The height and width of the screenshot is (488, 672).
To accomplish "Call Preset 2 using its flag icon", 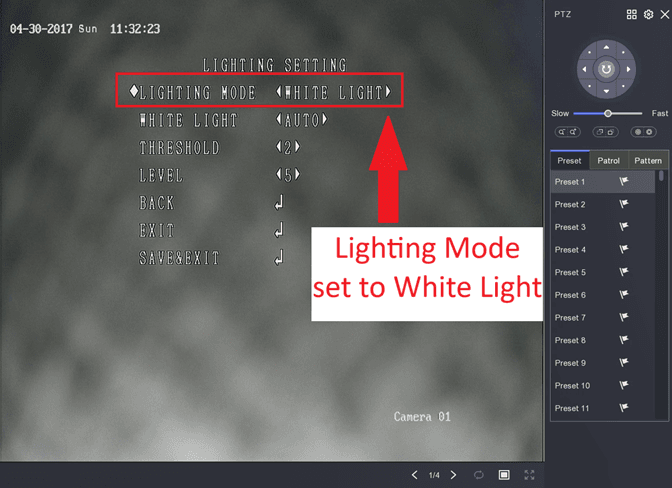I will point(624,204).
